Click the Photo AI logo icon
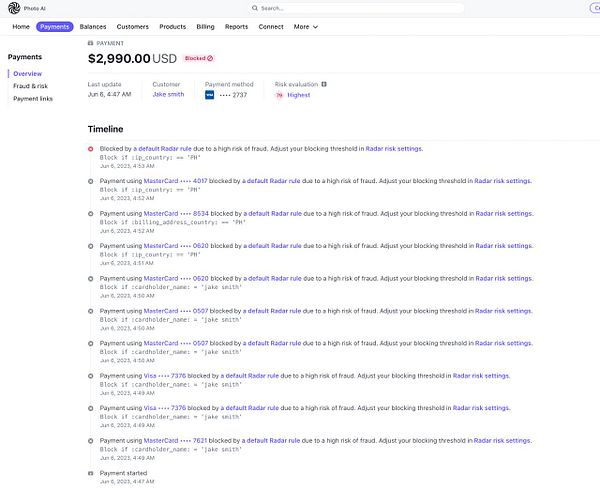600x491 pixels. (14, 8)
